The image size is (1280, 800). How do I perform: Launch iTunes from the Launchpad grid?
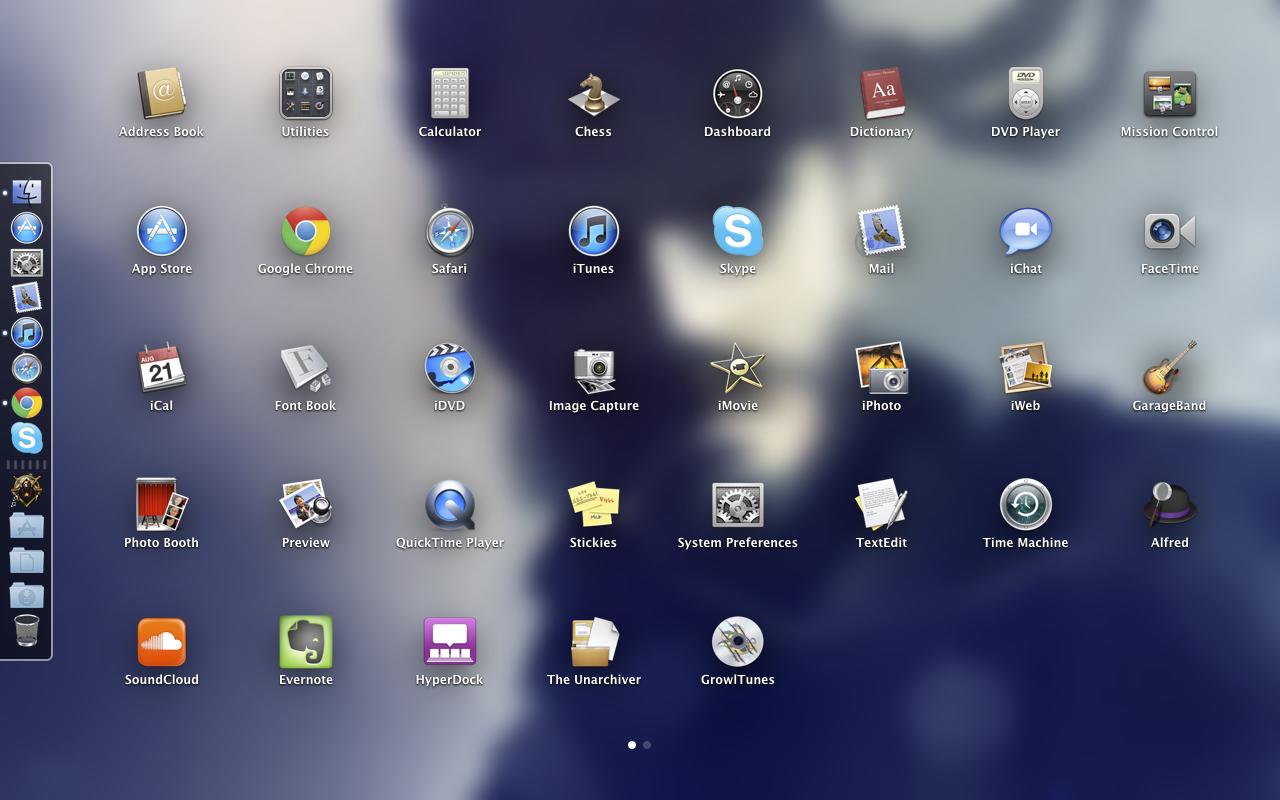pyautogui.click(x=593, y=231)
